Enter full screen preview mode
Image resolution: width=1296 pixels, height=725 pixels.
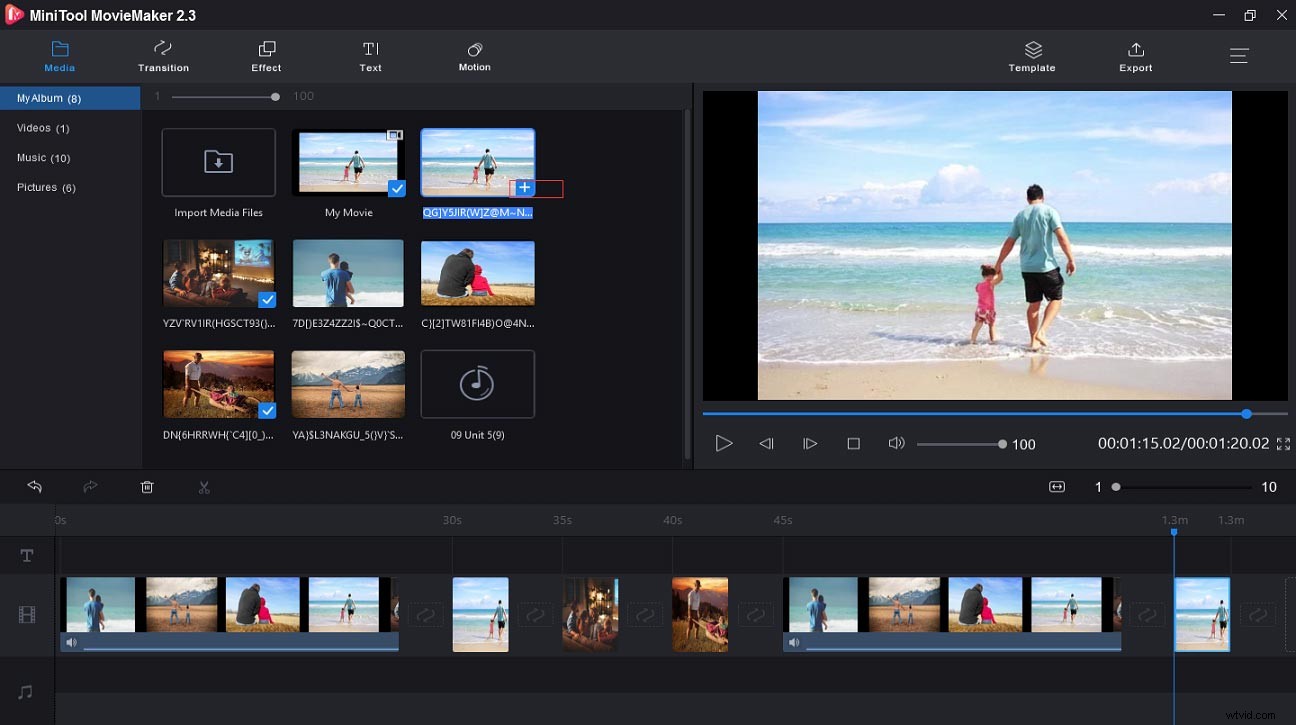click(x=1283, y=444)
